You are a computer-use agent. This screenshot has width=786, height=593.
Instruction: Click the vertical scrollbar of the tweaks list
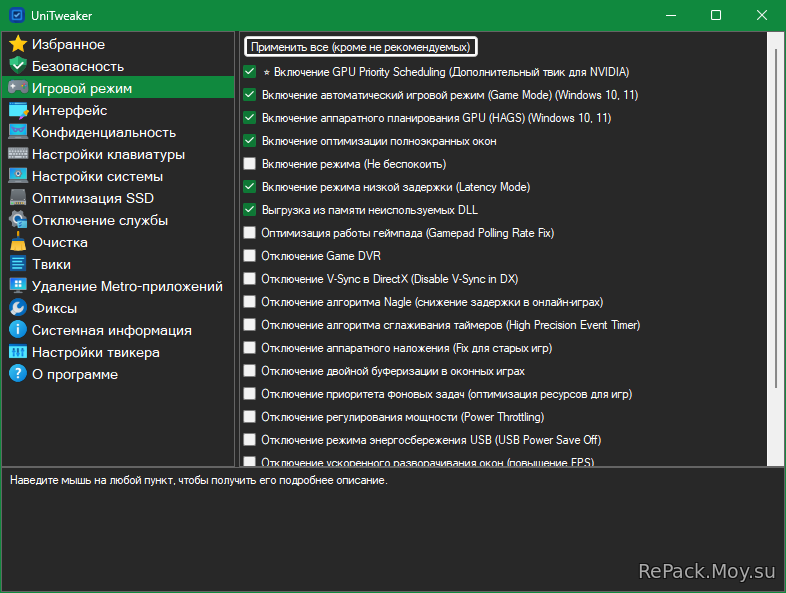pos(774,250)
